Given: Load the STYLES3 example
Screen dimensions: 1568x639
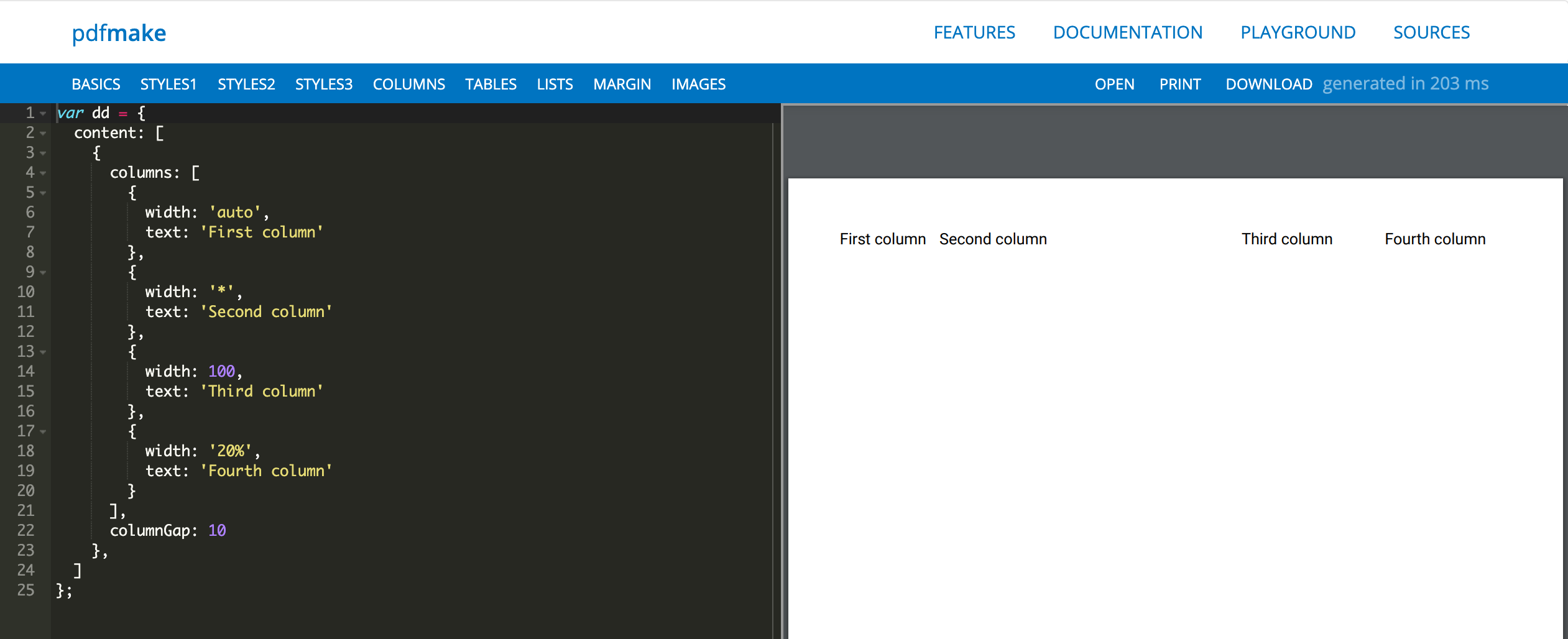Looking at the screenshot, I should pyautogui.click(x=324, y=84).
